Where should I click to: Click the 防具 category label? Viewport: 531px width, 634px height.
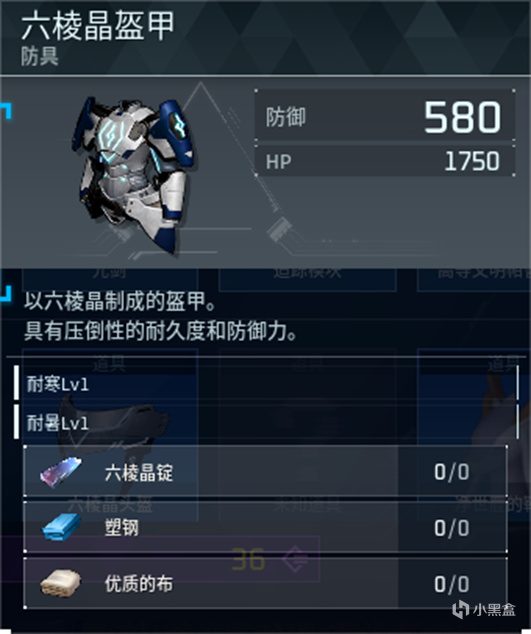40,56
